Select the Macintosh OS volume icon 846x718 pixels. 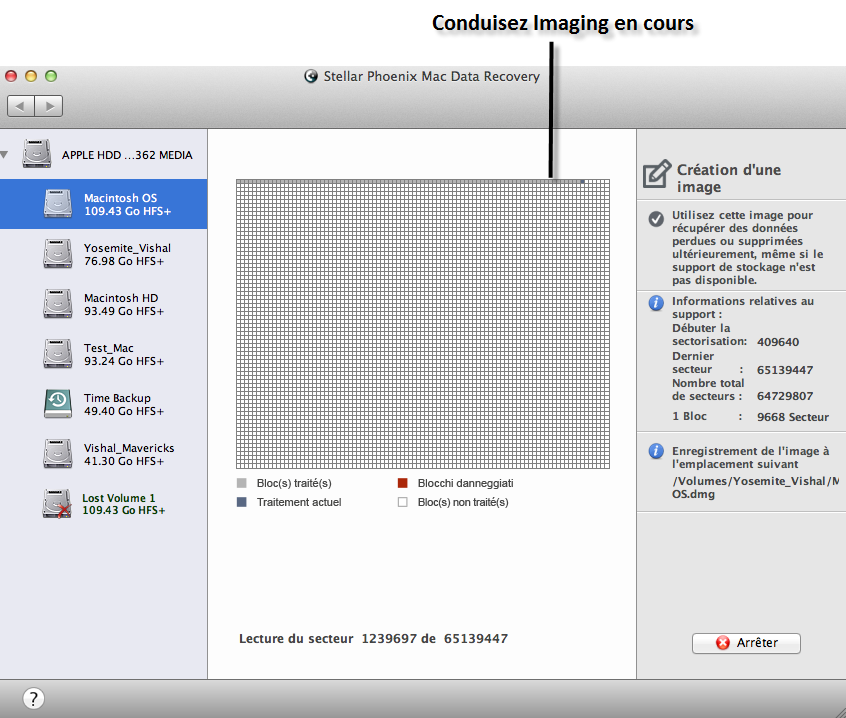[x=58, y=204]
